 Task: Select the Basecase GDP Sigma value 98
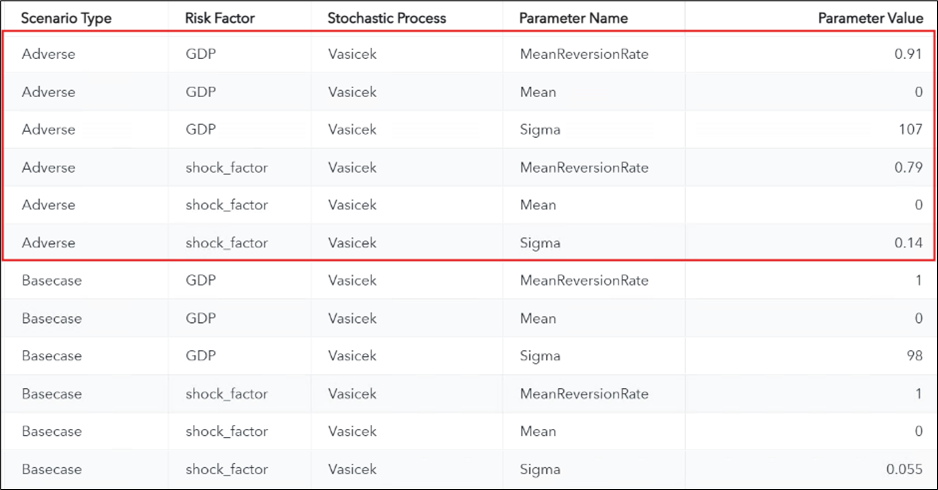911,356
